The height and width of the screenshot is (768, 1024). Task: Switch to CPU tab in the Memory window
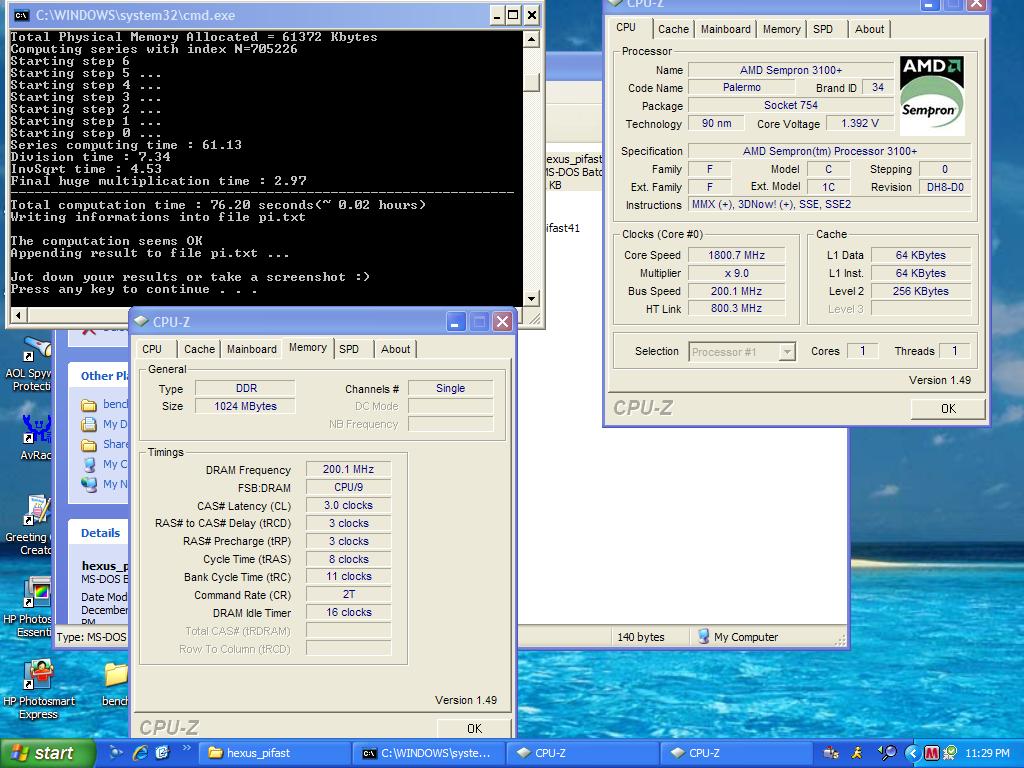click(x=152, y=349)
